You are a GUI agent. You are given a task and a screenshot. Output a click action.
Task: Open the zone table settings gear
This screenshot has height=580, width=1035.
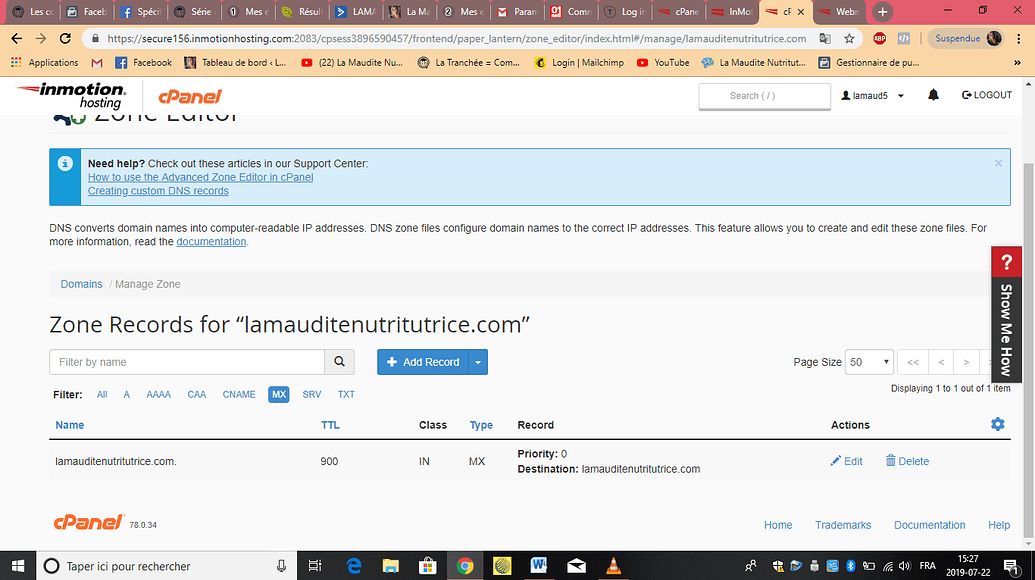997,425
